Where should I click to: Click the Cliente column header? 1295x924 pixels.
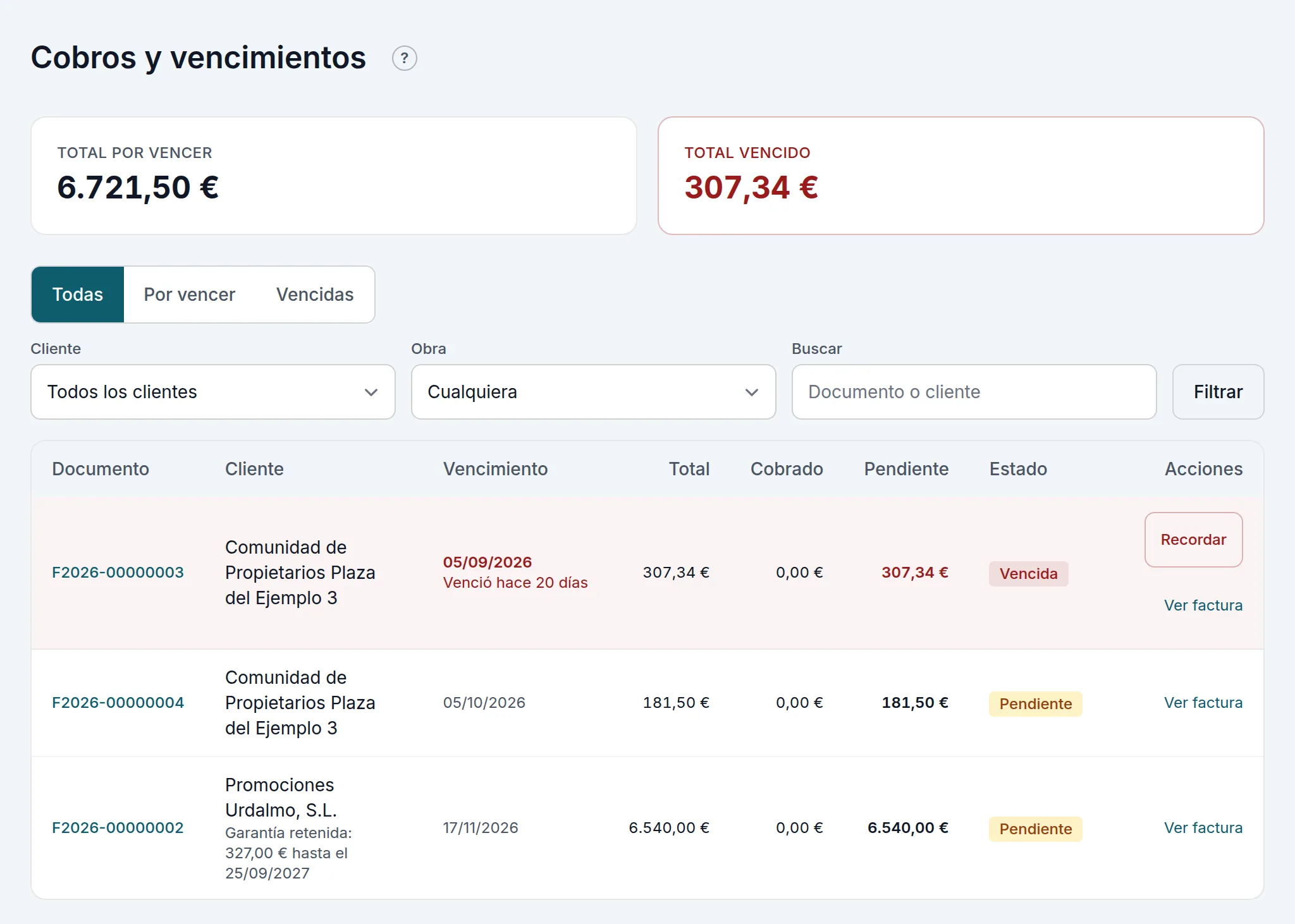254,469
